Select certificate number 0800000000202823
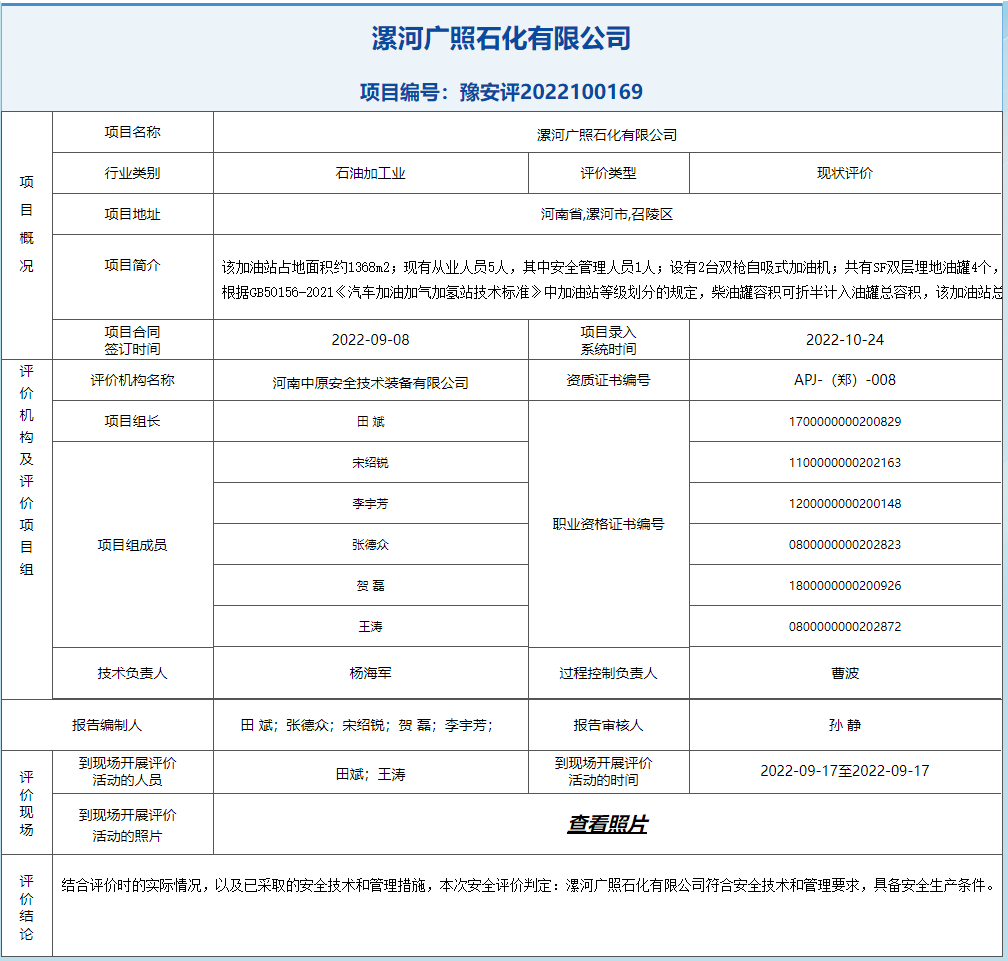Image resolution: width=1008 pixels, height=961 pixels. pyautogui.click(x=845, y=545)
